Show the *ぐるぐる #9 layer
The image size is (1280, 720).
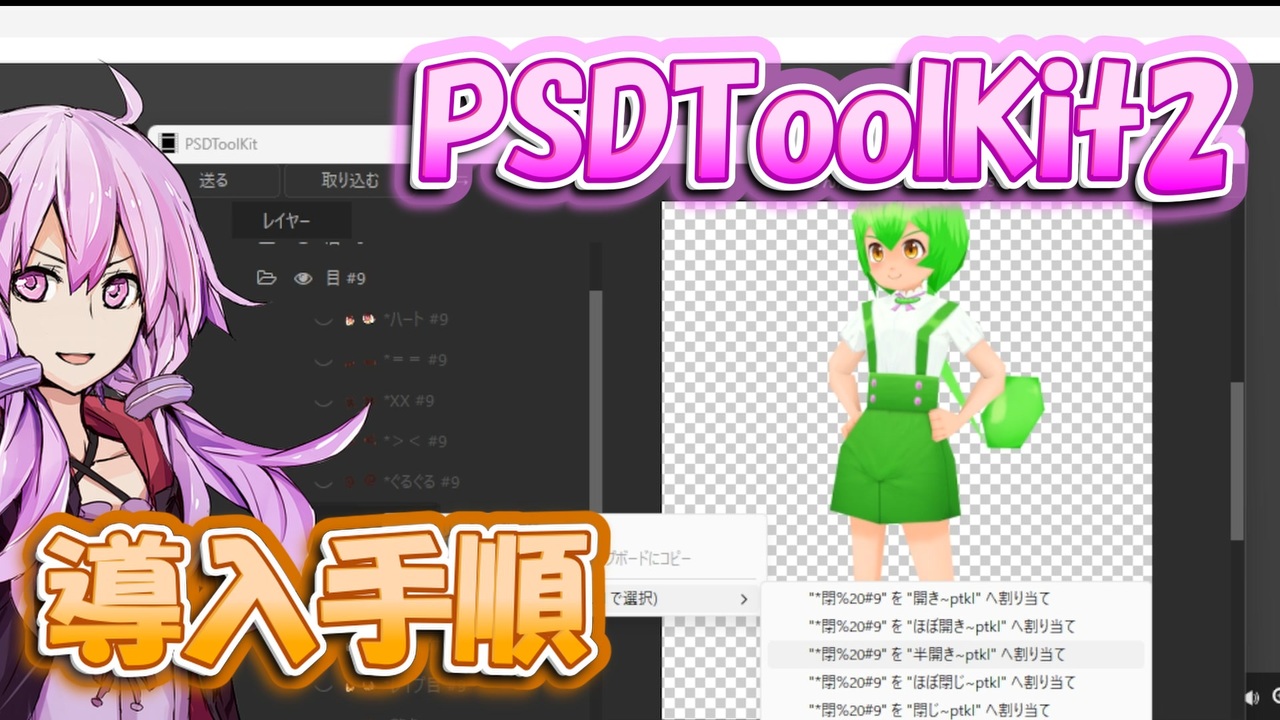322,482
